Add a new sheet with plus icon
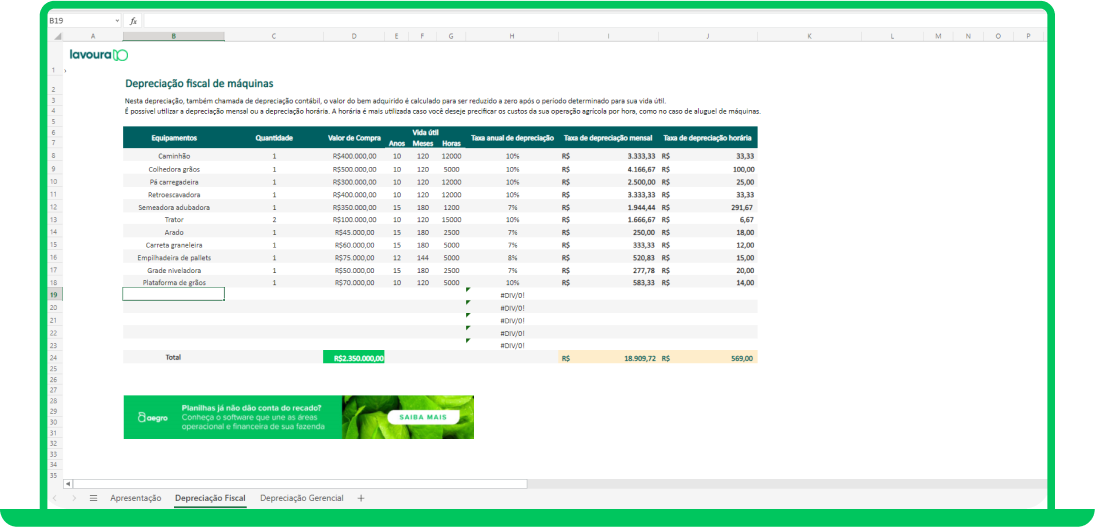 [x=361, y=498]
